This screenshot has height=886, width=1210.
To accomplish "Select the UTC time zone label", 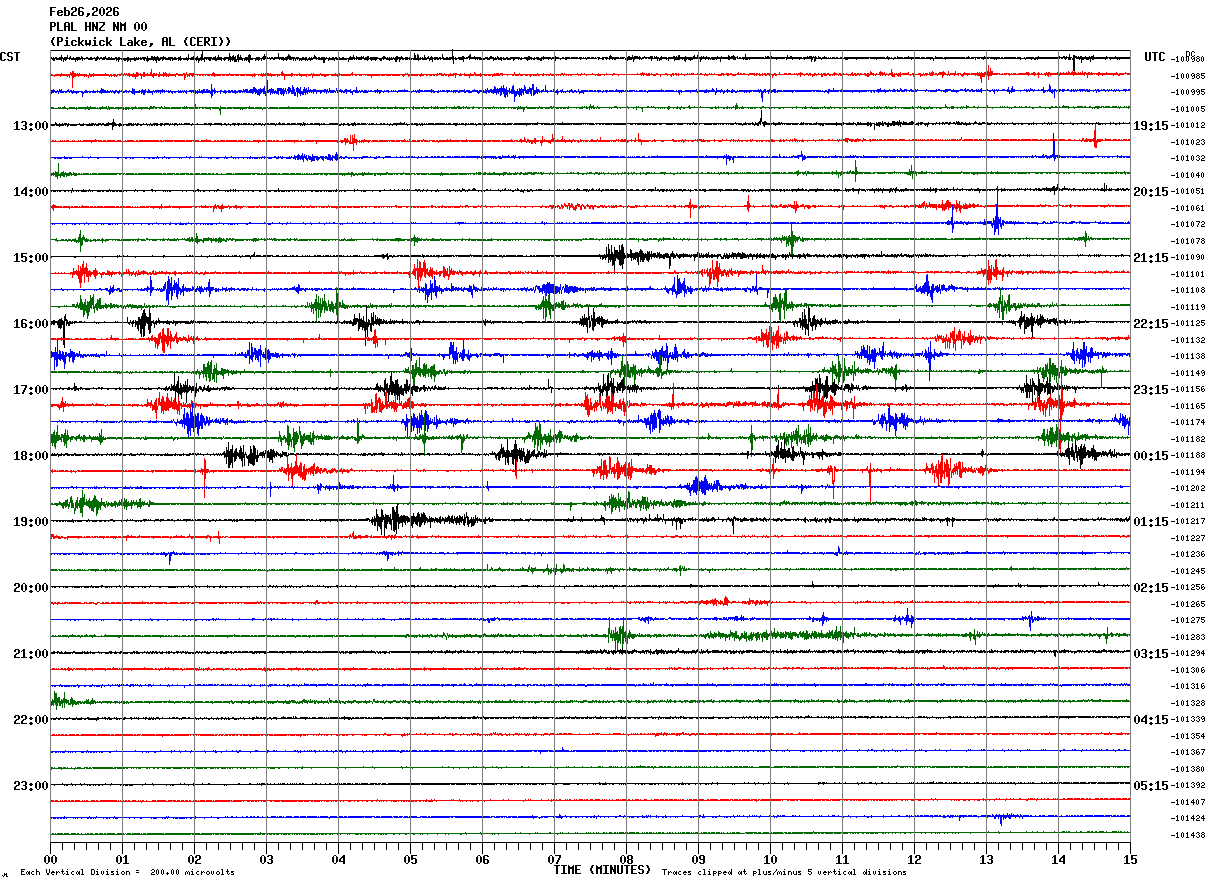I will tap(1155, 57).
